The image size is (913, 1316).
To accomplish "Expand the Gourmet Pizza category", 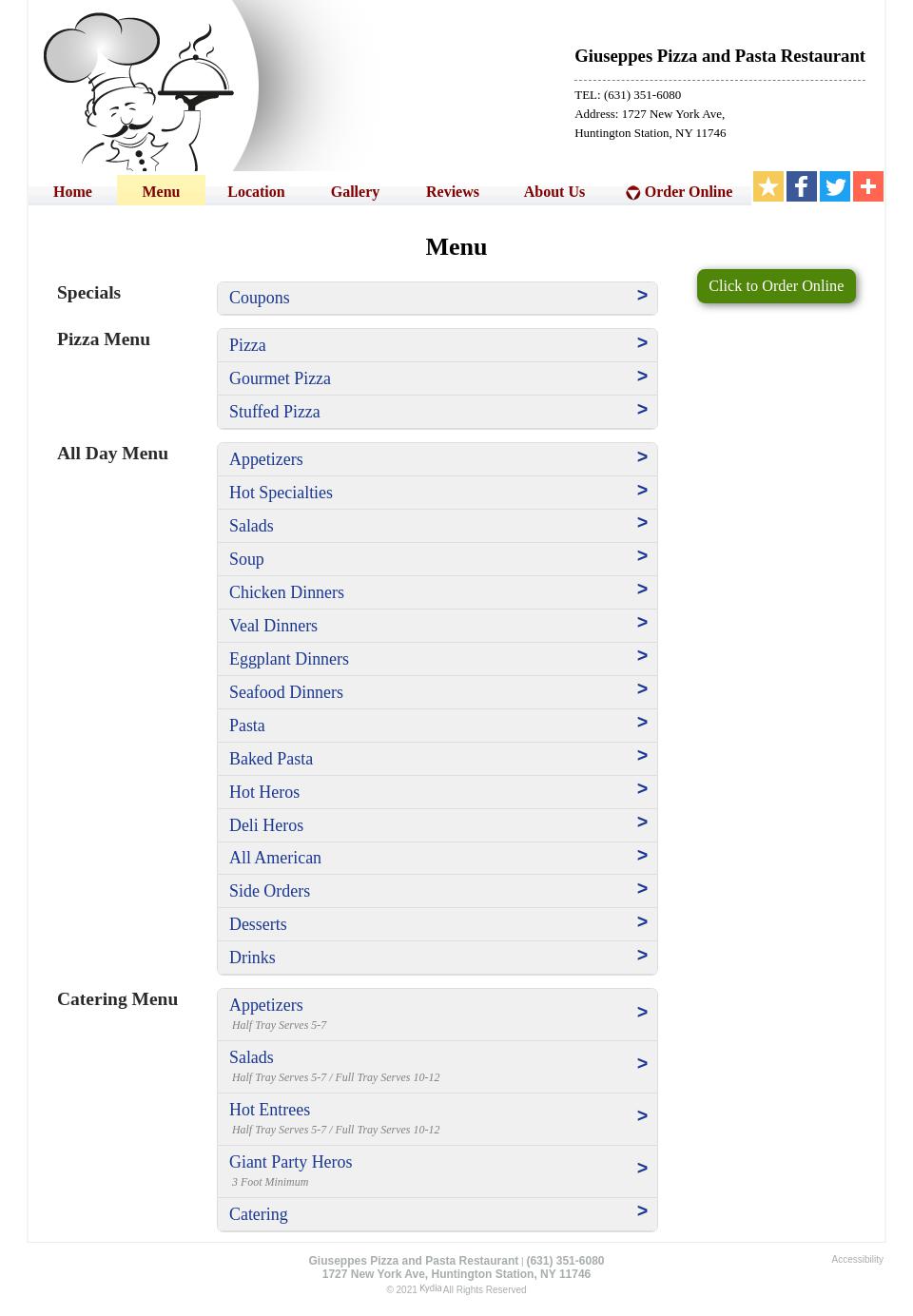I will (x=280, y=378).
